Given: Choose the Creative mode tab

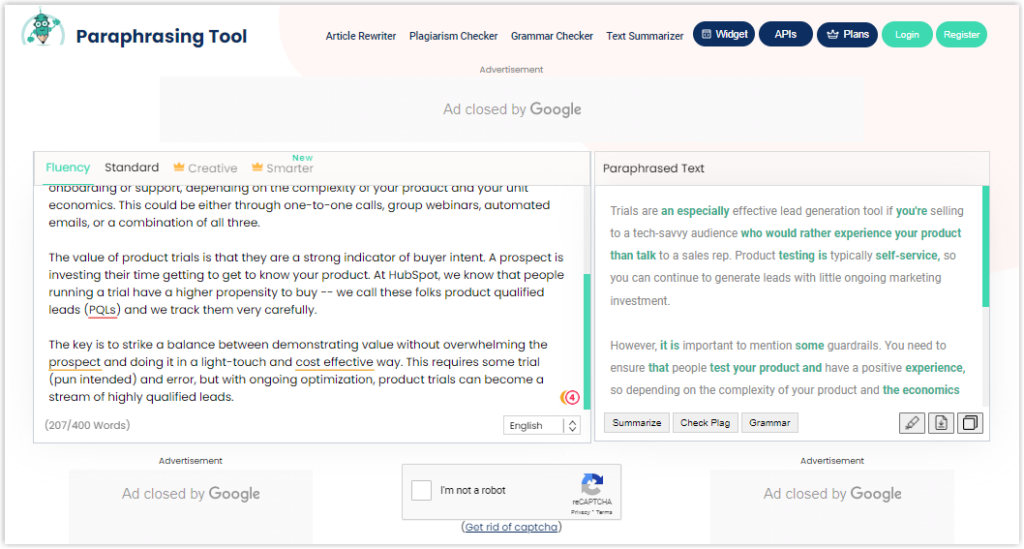Looking at the screenshot, I should point(205,168).
